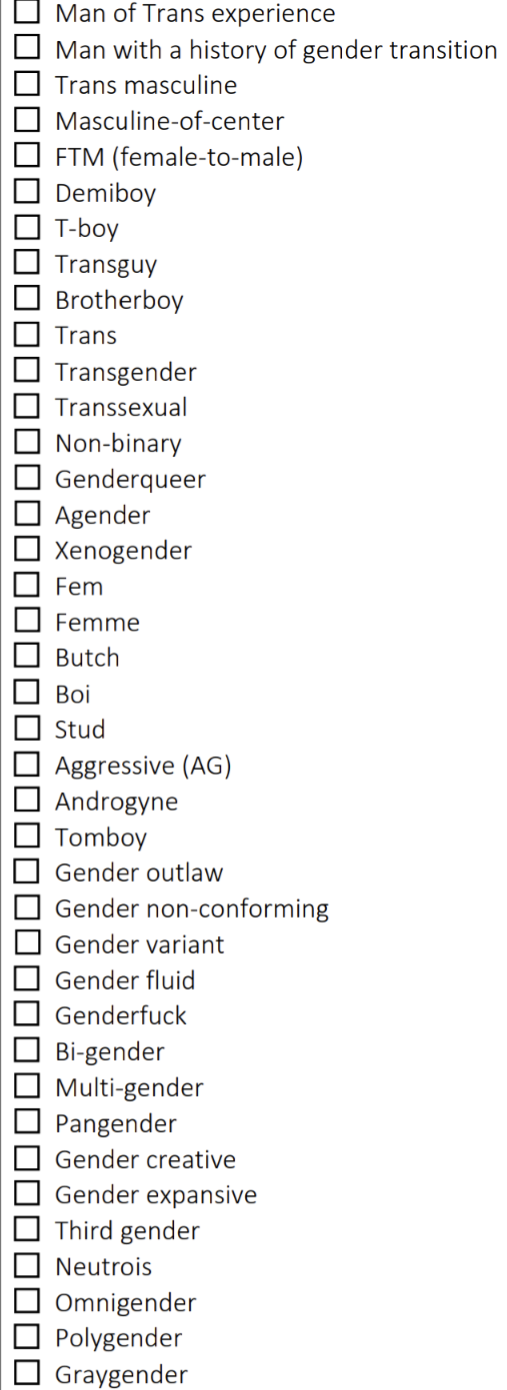Check the Demiboy option

pos(27,193)
